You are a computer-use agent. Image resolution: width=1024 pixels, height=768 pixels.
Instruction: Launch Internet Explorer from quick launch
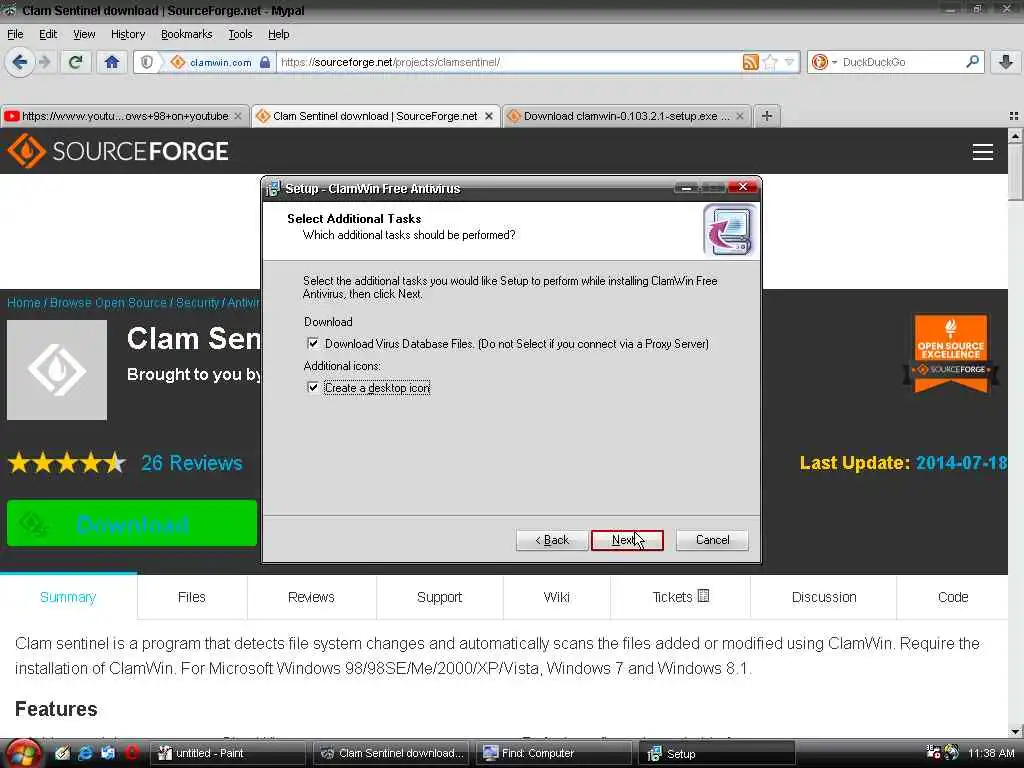pyautogui.click(x=85, y=753)
